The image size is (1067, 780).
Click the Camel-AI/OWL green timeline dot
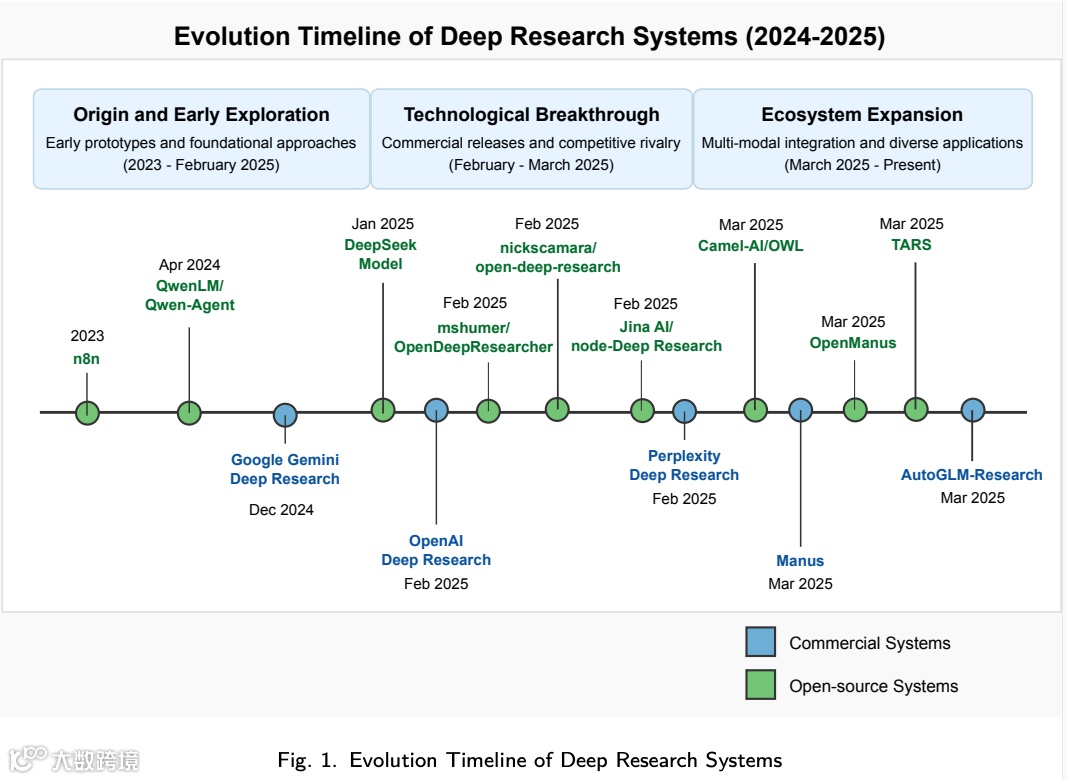click(x=755, y=410)
